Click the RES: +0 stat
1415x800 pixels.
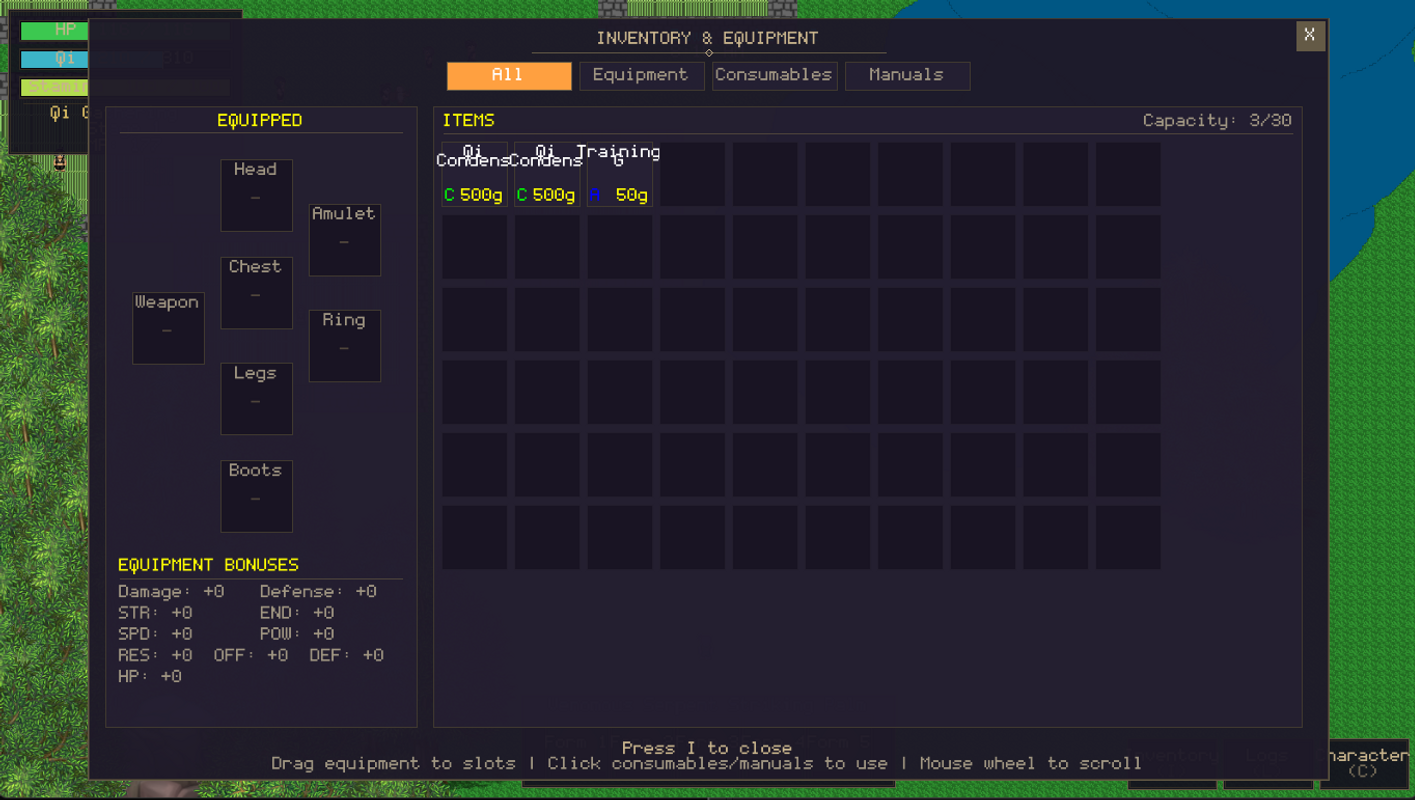coord(155,655)
